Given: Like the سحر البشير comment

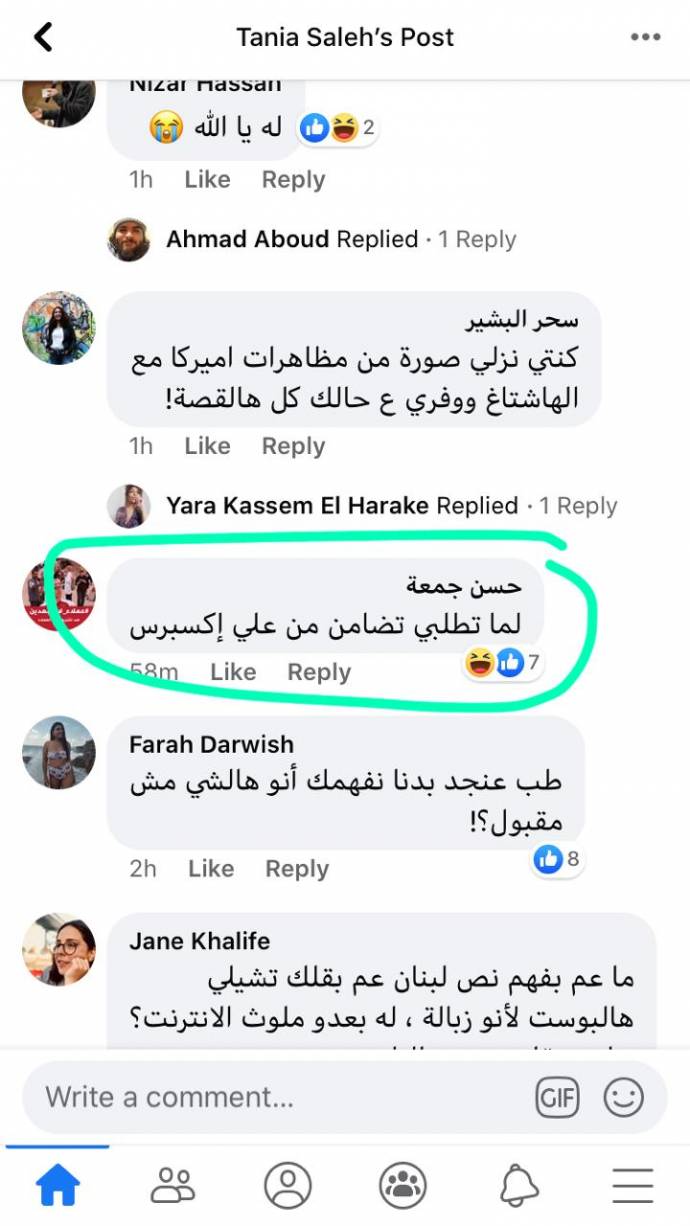Looking at the screenshot, I should (x=207, y=446).
